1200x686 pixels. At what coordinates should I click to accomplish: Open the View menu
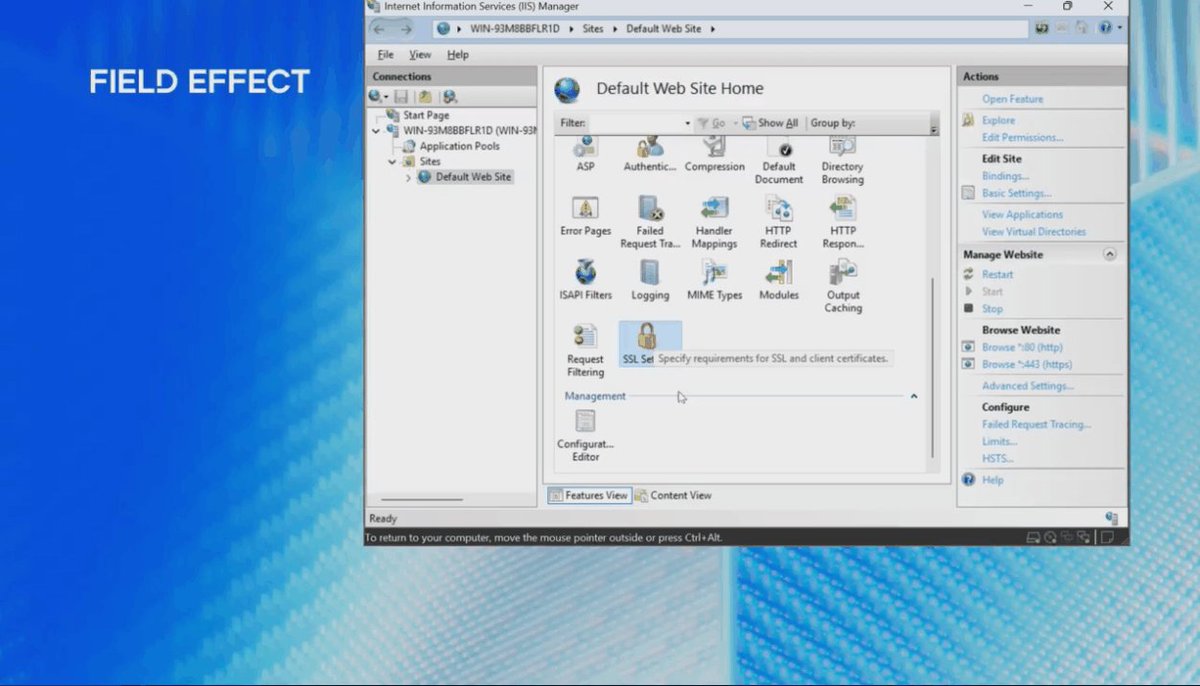point(420,55)
